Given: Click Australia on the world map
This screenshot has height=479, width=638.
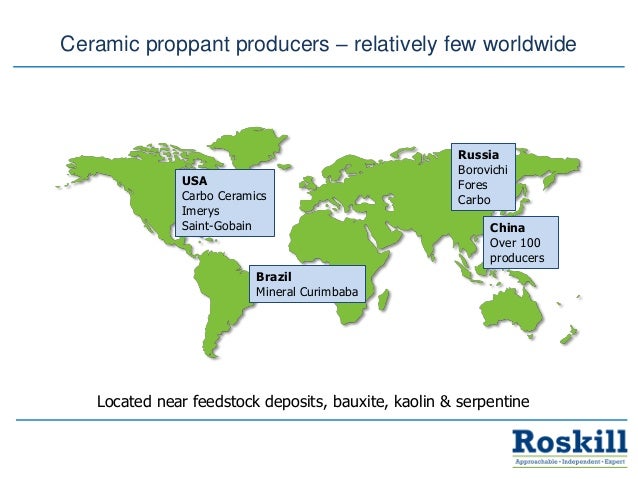Looking at the screenshot, I should click(x=511, y=309).
